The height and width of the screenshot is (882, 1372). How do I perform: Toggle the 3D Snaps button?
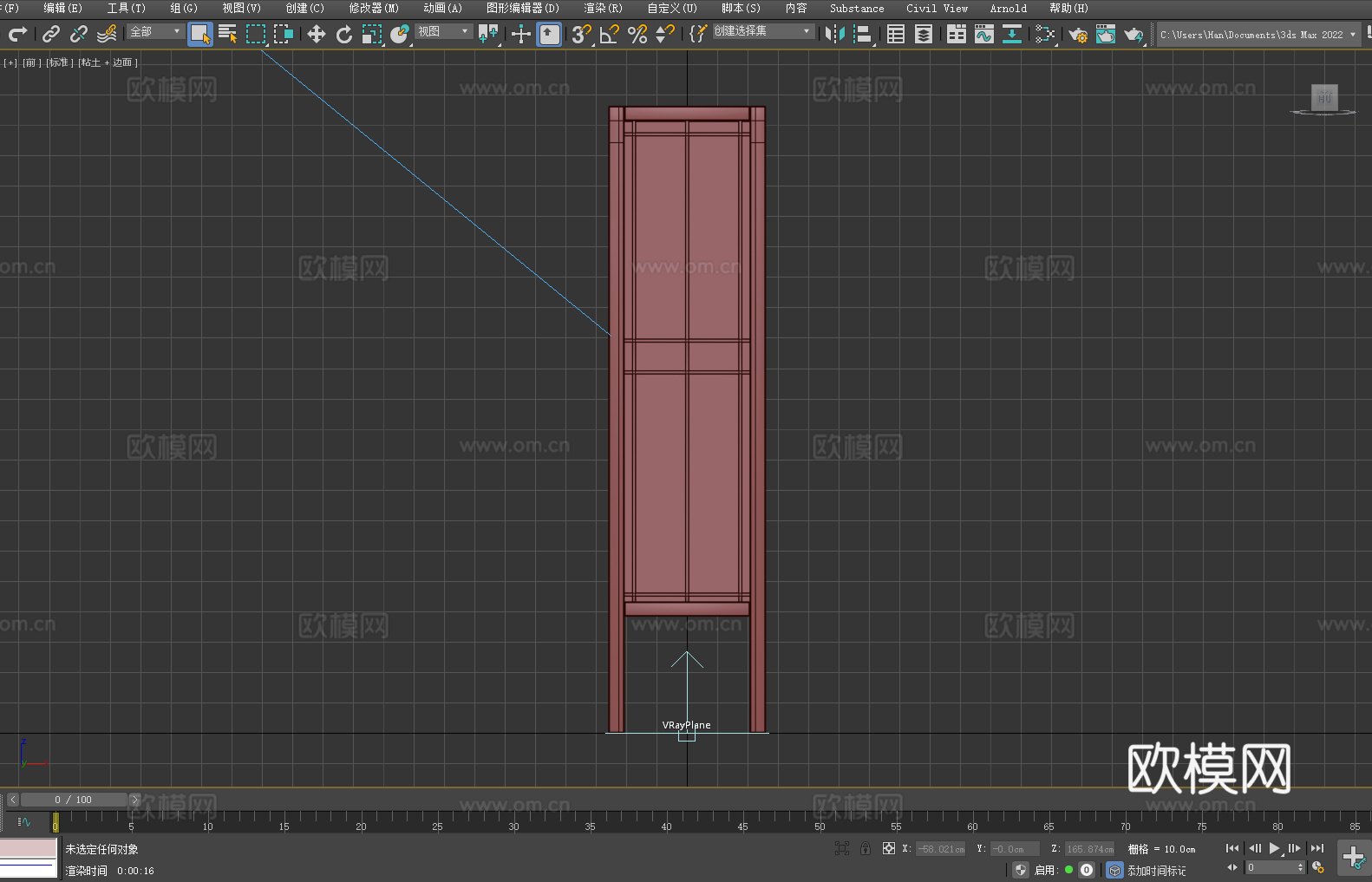(x=581, y=34)
